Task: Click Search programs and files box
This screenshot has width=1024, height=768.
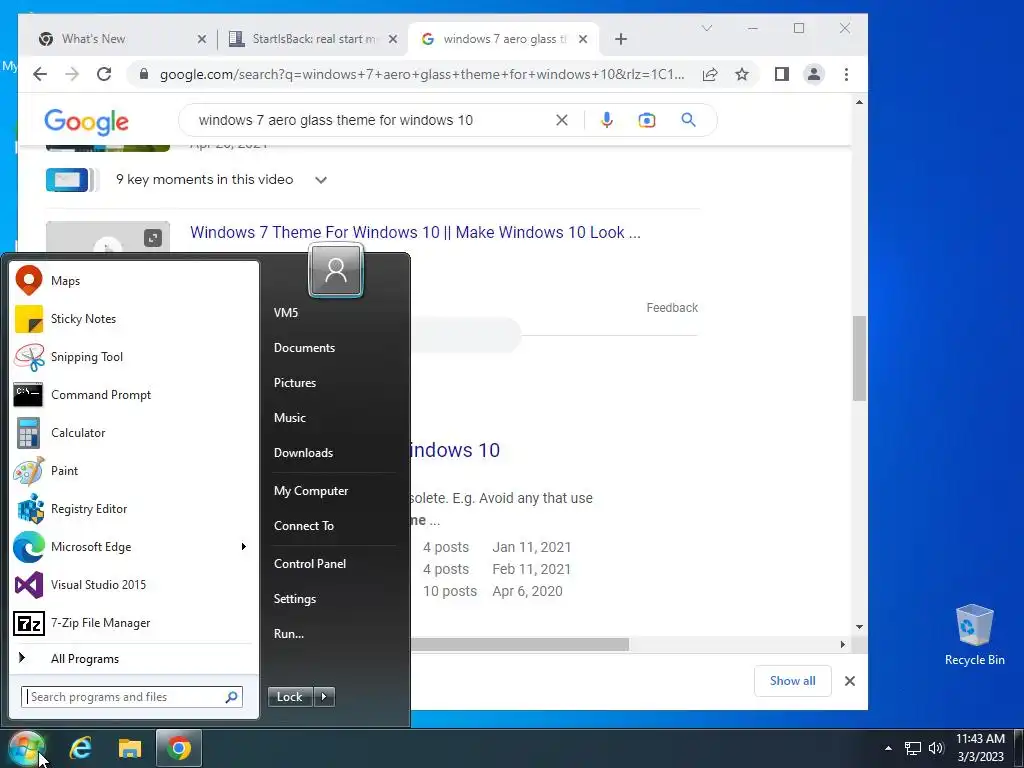Action: click(132, 697)
